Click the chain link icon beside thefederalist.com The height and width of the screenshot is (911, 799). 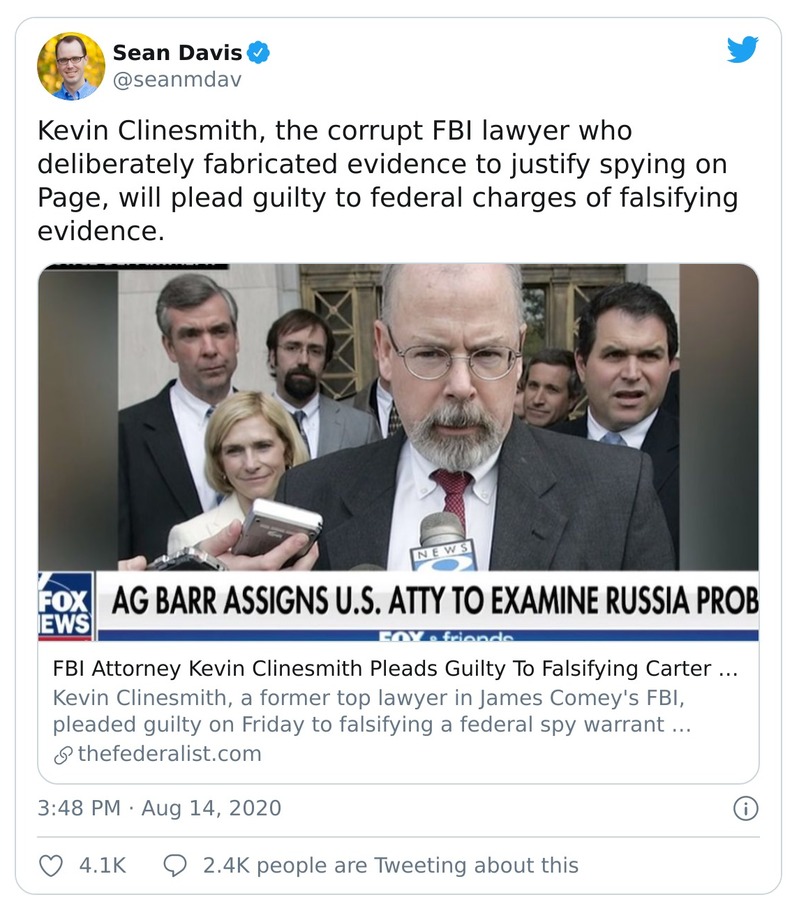point(62,754)
